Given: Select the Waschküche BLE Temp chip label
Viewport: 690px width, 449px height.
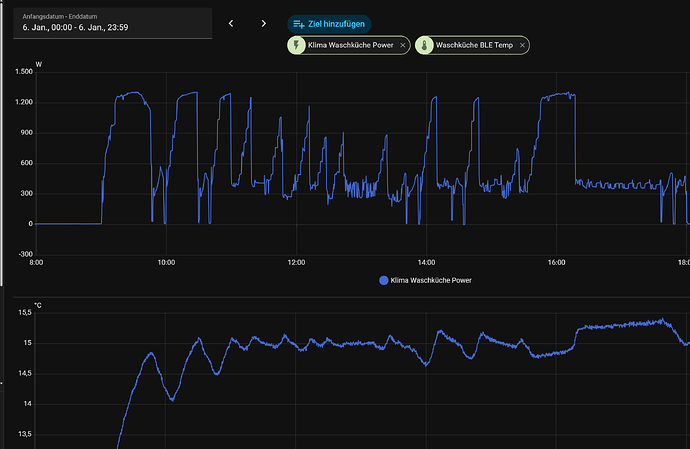Looking at the screenshot, I should point(475,45).
